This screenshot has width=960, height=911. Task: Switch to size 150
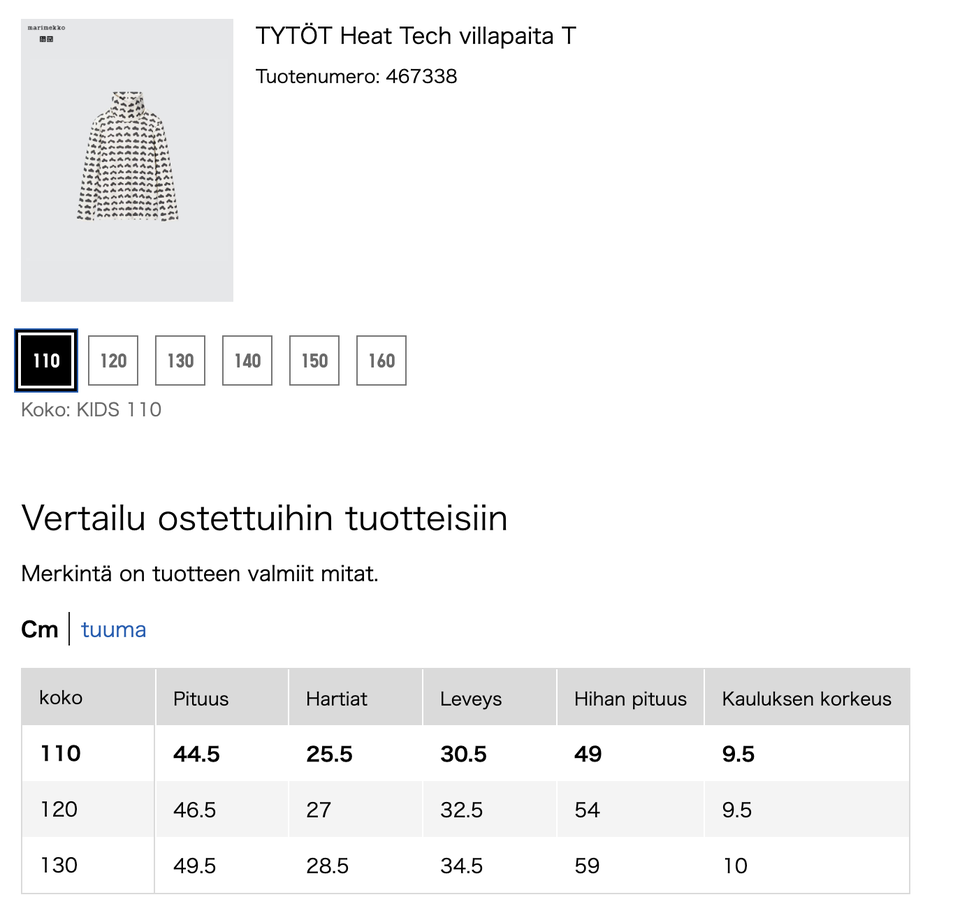point(314,360)
